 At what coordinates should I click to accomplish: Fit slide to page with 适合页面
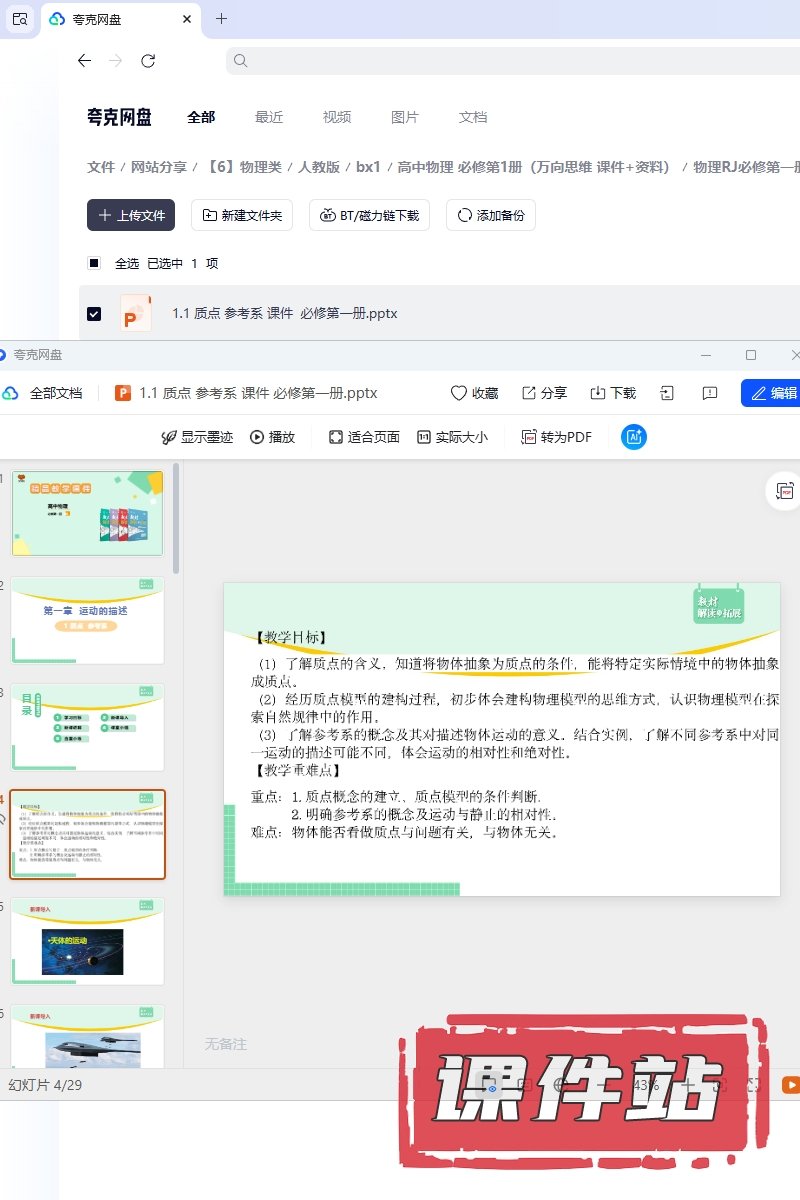point(364,437)
